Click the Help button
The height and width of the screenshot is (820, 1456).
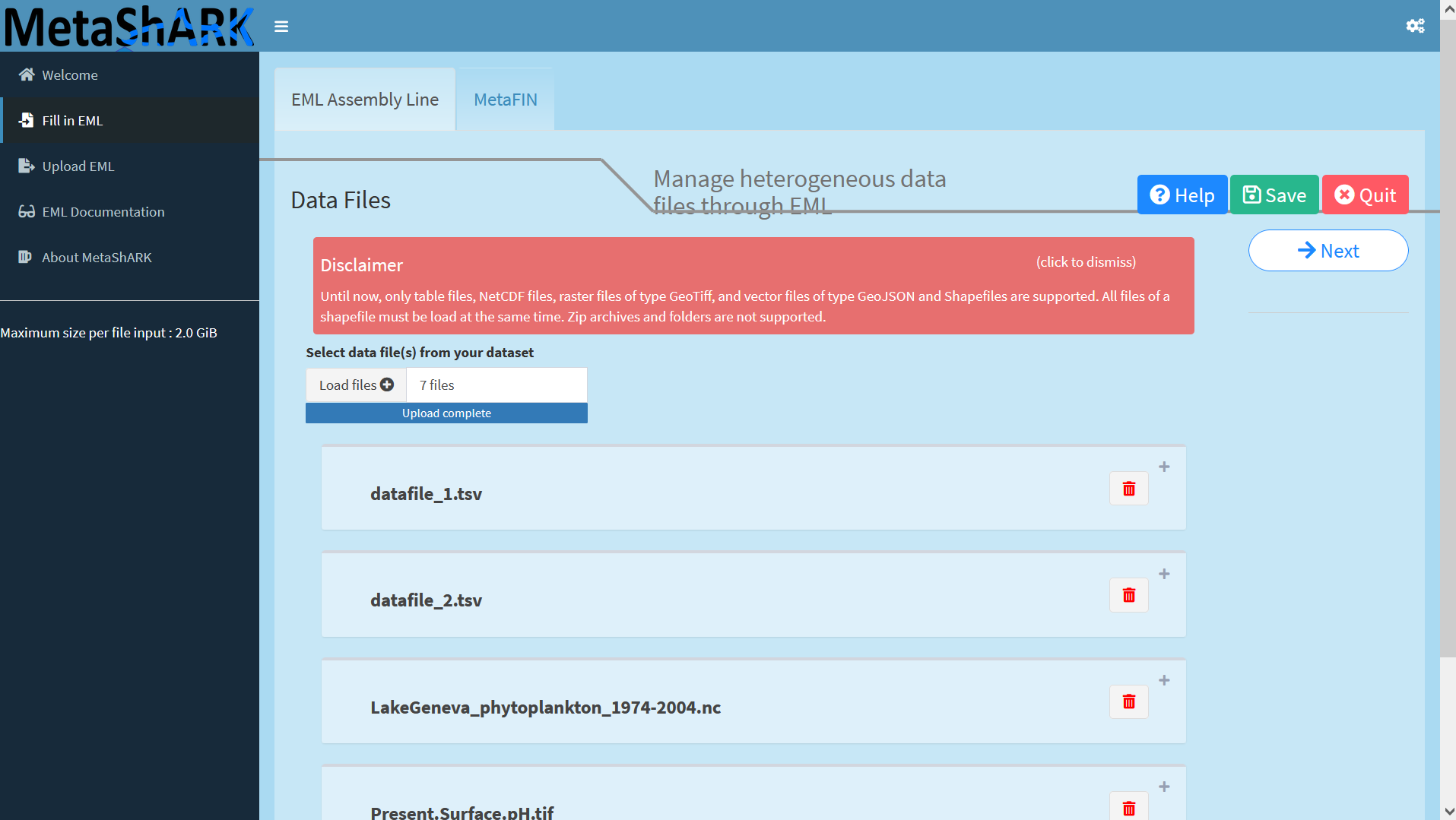coord(1182,195)
